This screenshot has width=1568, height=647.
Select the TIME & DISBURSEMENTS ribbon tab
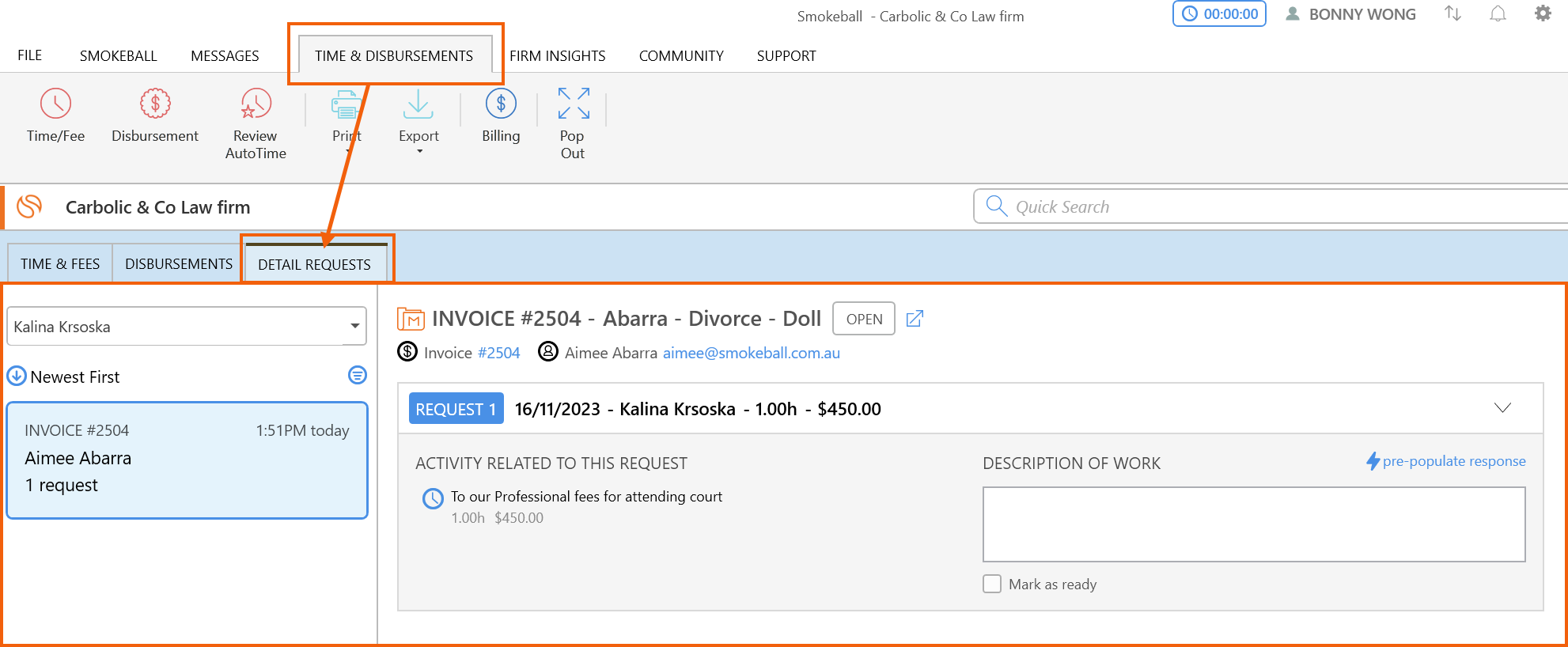394,55
